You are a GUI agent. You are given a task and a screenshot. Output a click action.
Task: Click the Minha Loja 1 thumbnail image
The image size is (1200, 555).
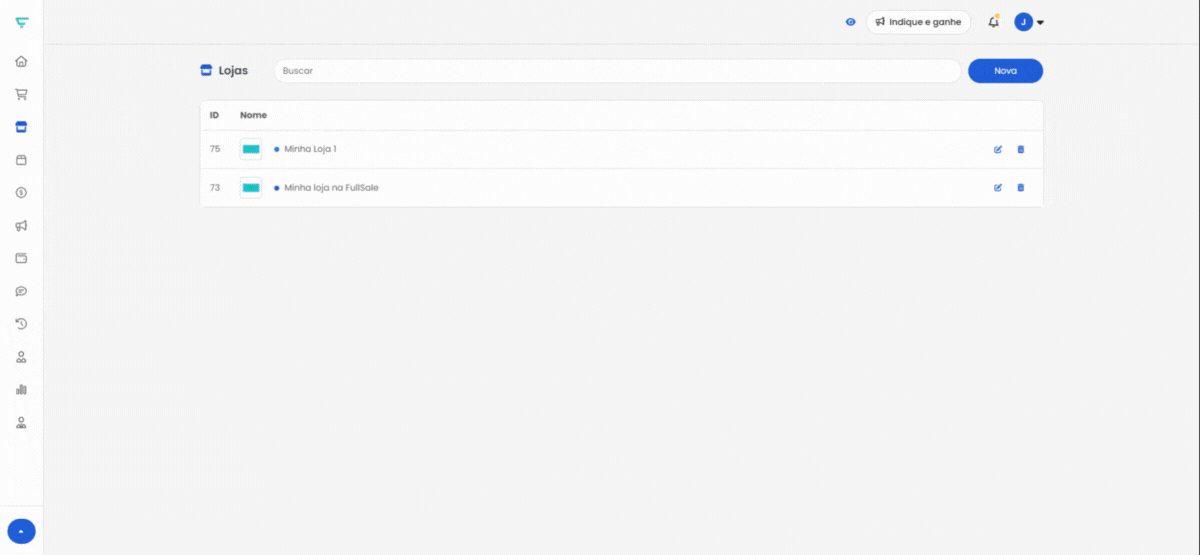pos(251,149)
